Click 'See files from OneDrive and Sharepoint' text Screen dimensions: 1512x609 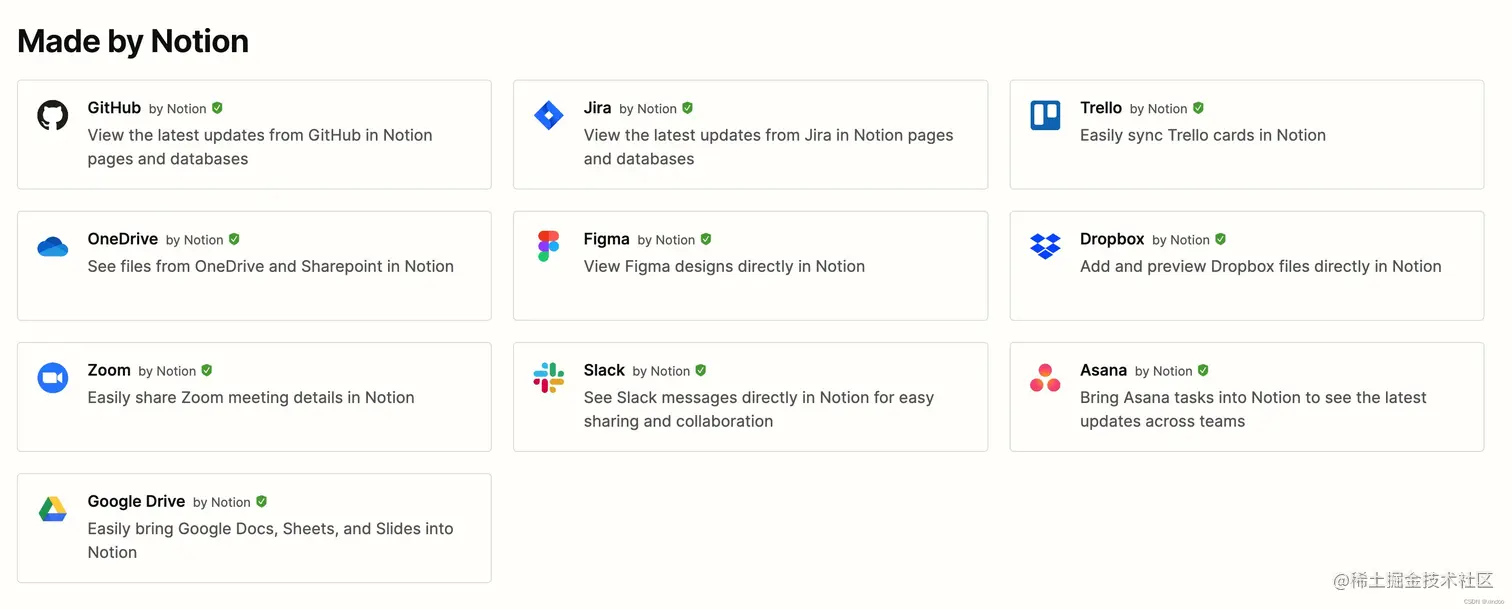(x=271, y=266)
